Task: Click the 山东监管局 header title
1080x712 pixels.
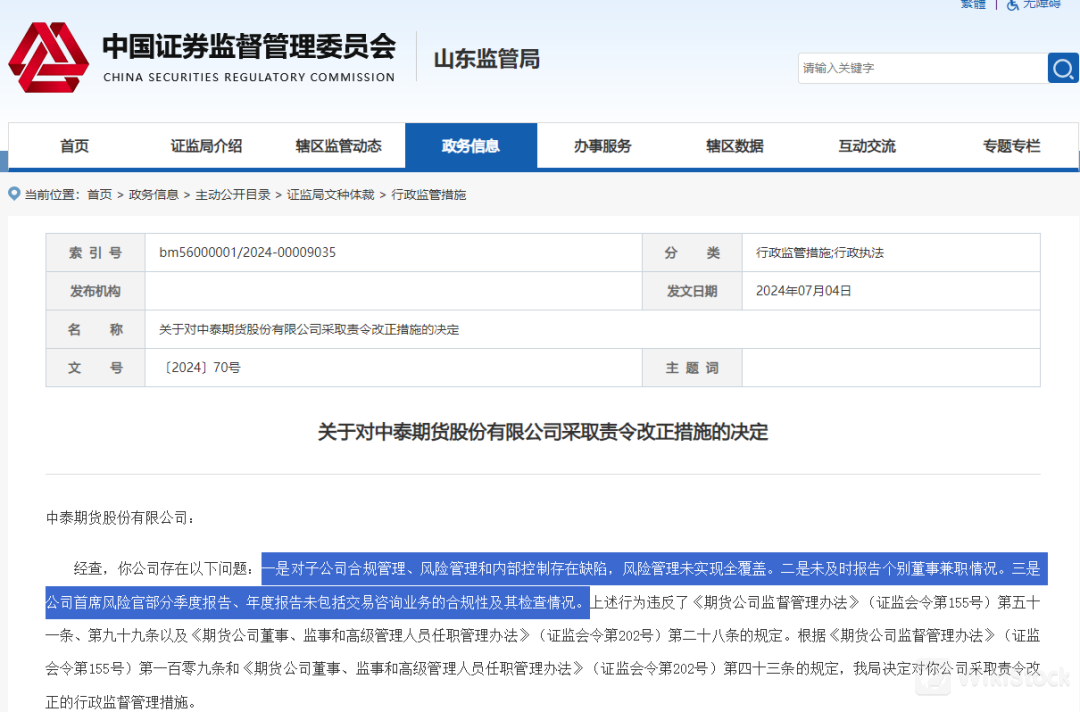Action: (x=486, y=59)
